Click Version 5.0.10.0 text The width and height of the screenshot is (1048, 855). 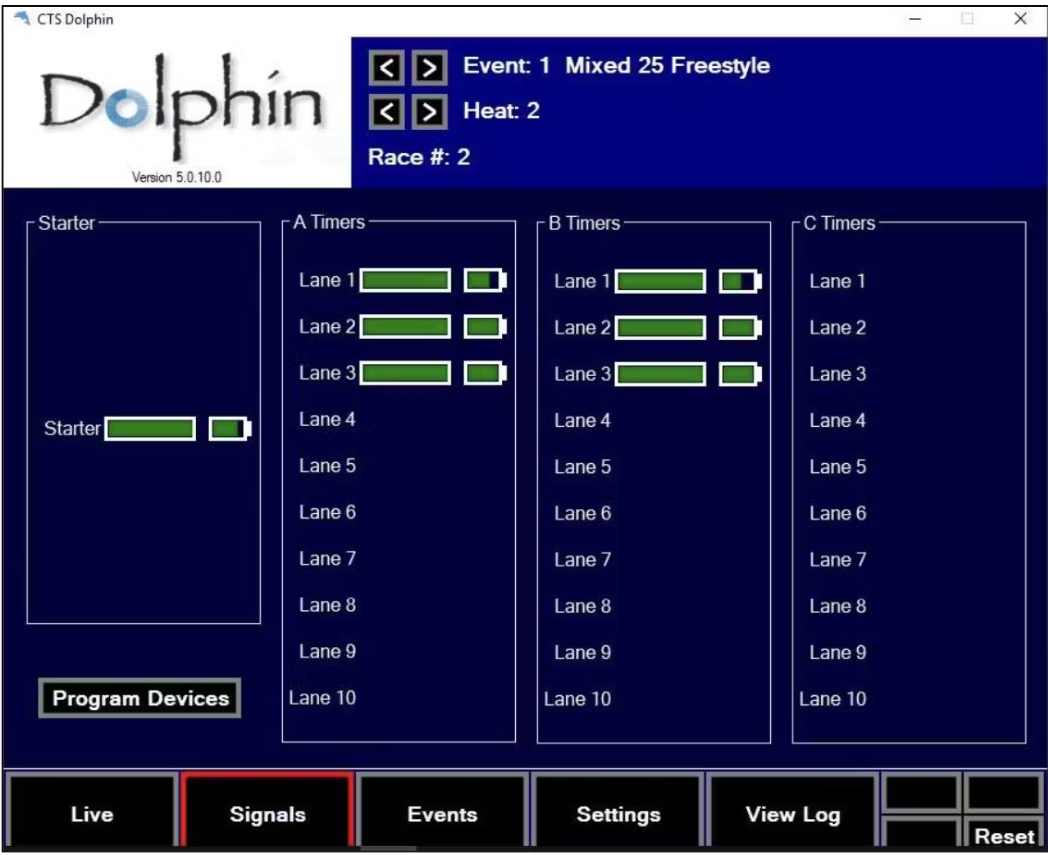click(176, 177)
